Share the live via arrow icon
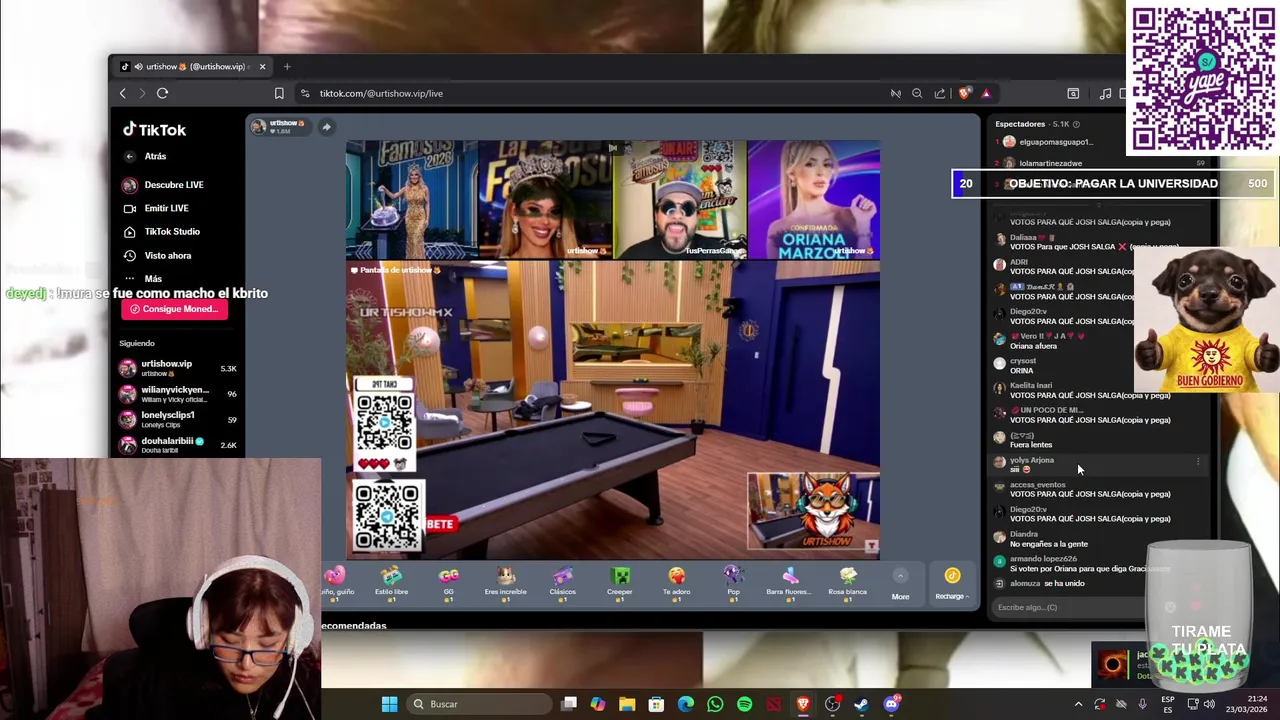Viewport: 1280px width, 720px height. point(327,127)
